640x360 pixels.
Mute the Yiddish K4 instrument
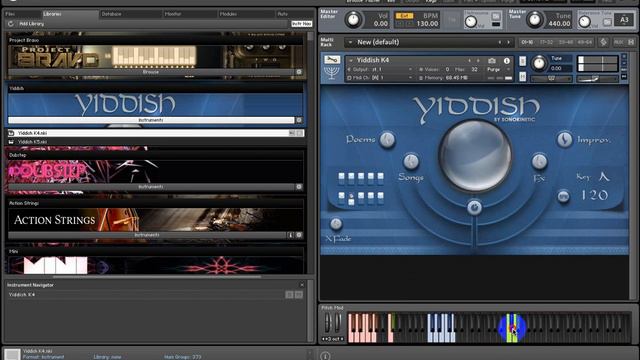coord(522,76)
